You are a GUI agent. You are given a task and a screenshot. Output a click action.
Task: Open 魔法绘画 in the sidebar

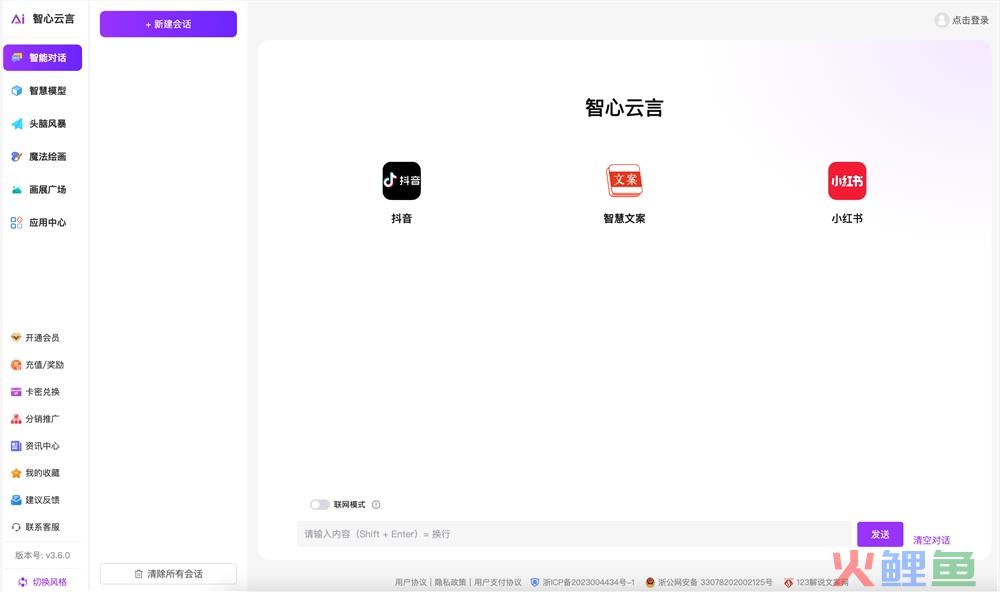point(43,156)
